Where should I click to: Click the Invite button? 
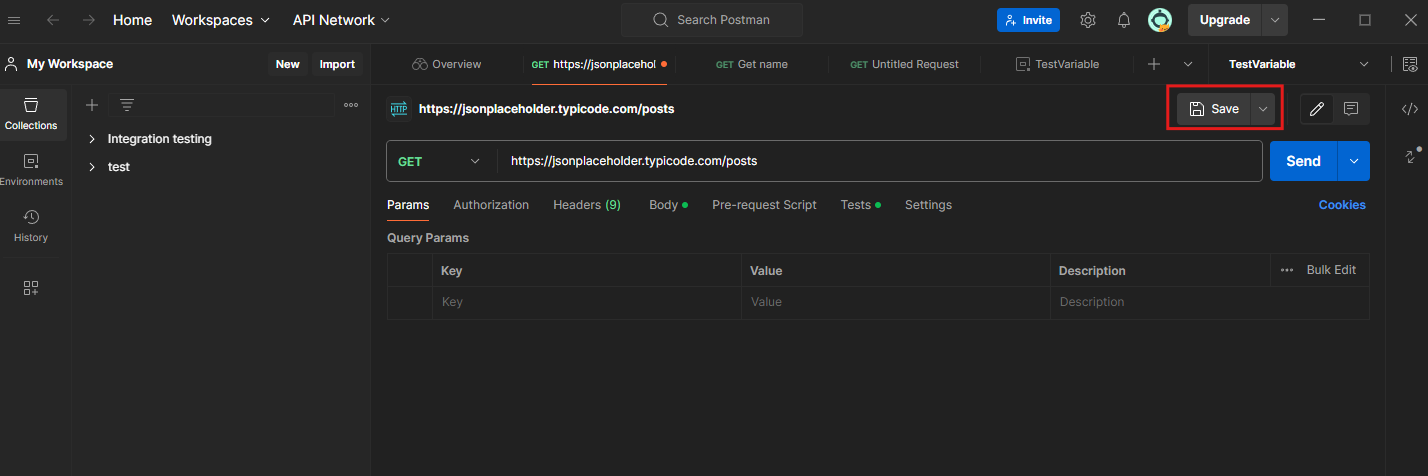1028,20
